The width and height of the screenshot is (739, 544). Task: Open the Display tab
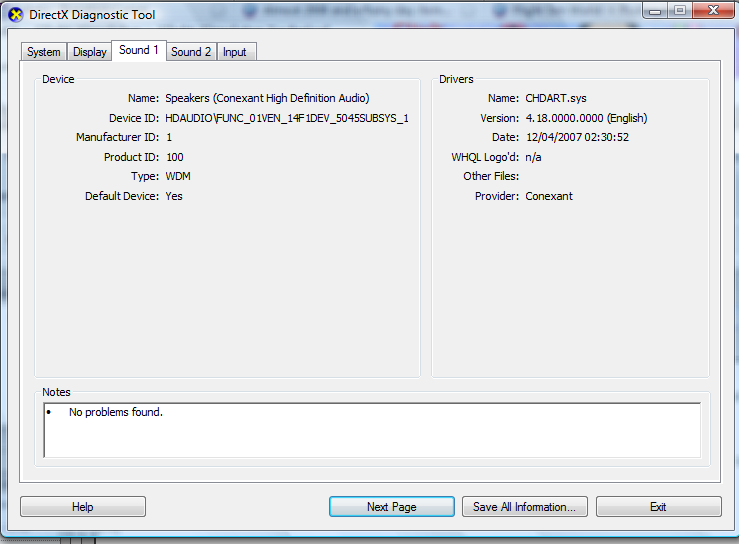(90, 52)
